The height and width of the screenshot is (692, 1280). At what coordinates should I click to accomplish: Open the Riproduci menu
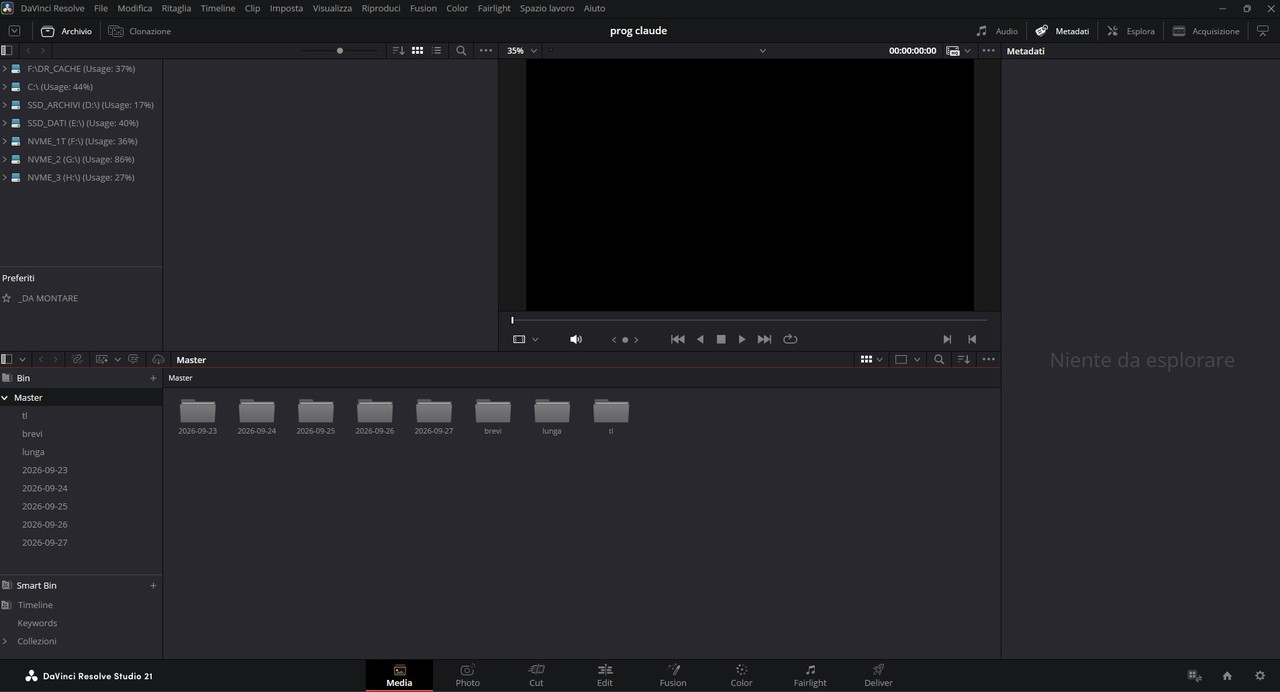(x=381, y=8)
